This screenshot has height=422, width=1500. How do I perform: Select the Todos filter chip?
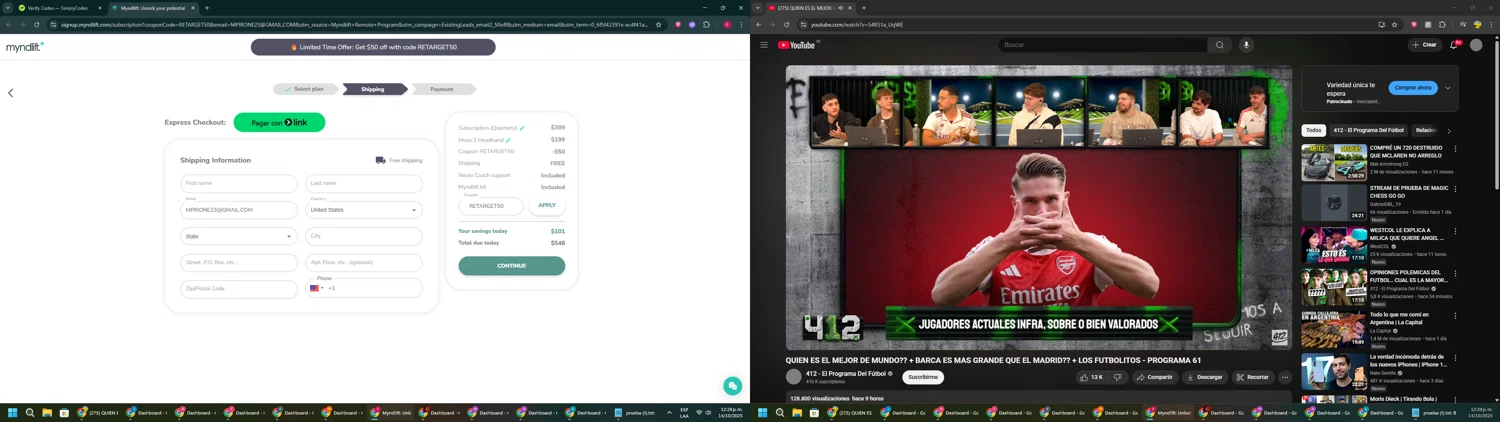(1313, 130)
